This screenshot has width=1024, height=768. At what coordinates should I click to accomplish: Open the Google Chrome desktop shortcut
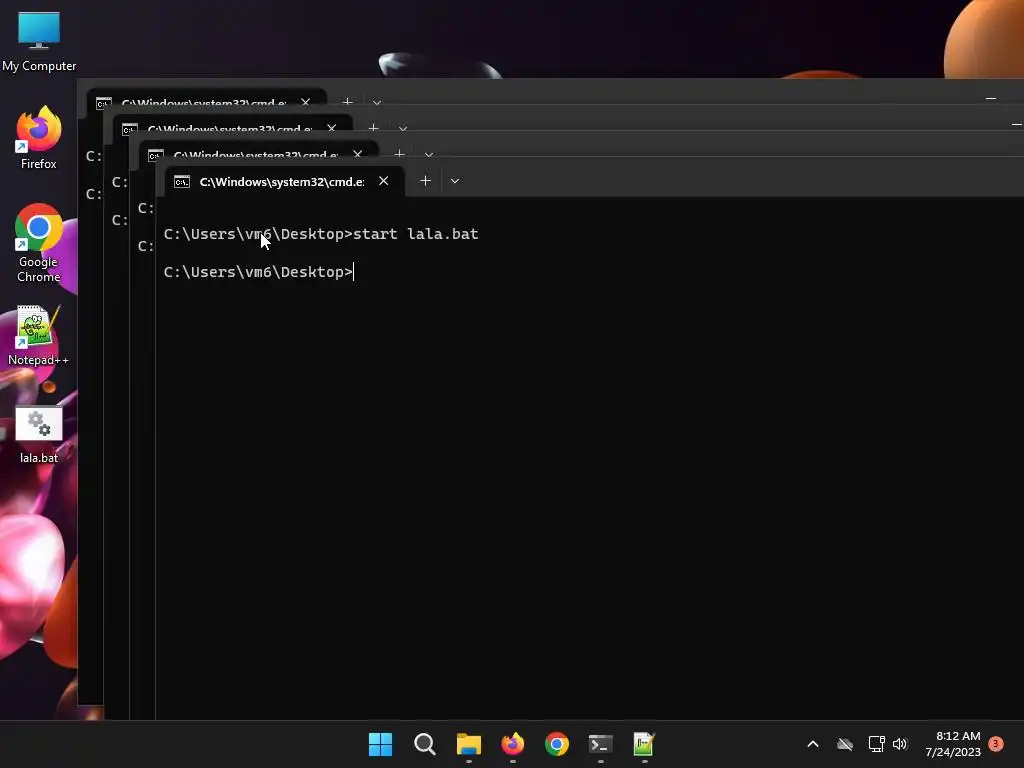(39, 243)
